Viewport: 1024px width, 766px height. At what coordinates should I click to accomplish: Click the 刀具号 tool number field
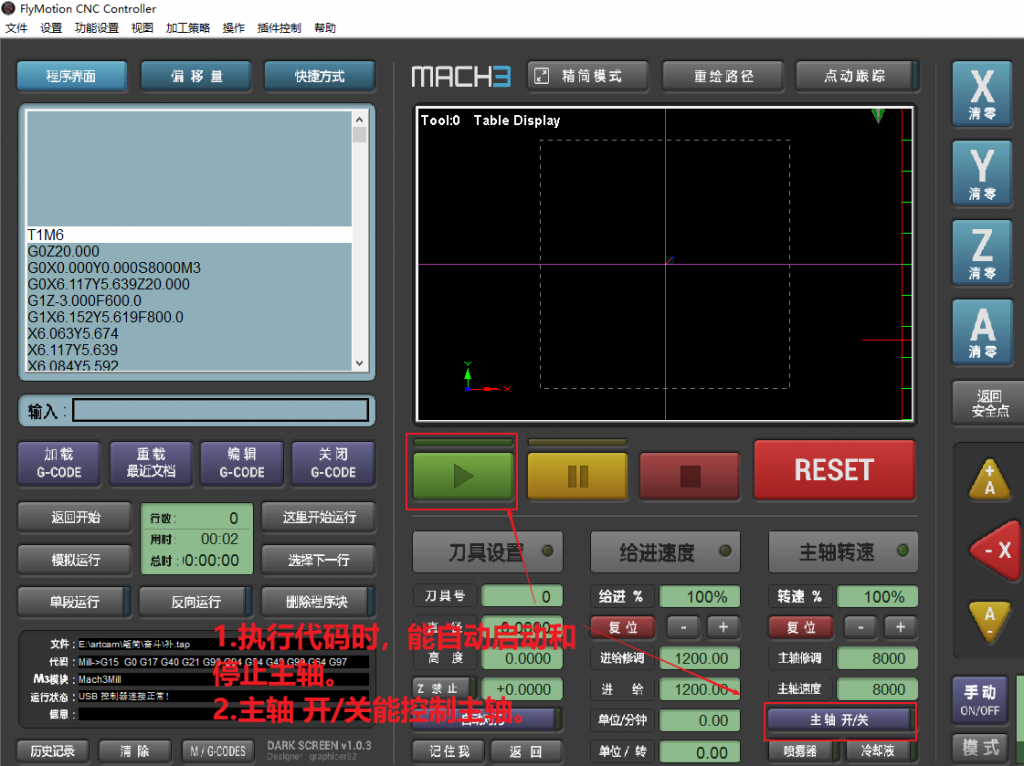coord(521,596)
